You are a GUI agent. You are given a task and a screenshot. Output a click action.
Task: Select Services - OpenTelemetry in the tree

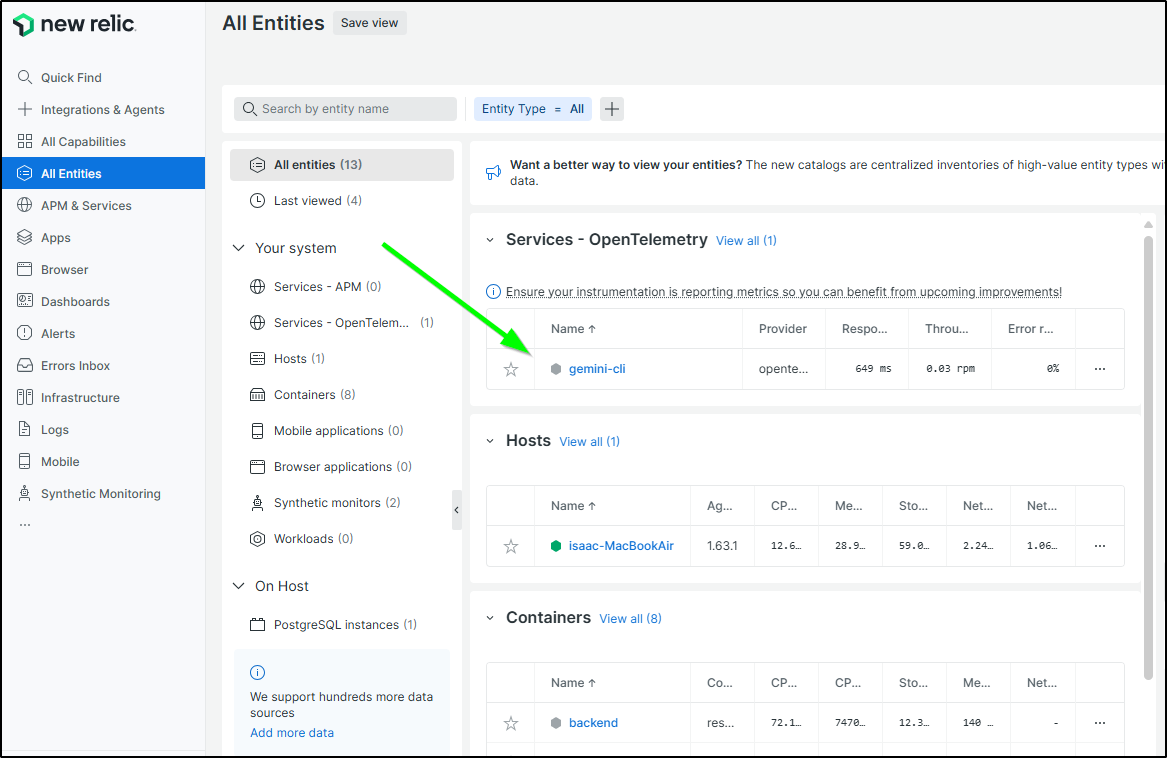342,322
